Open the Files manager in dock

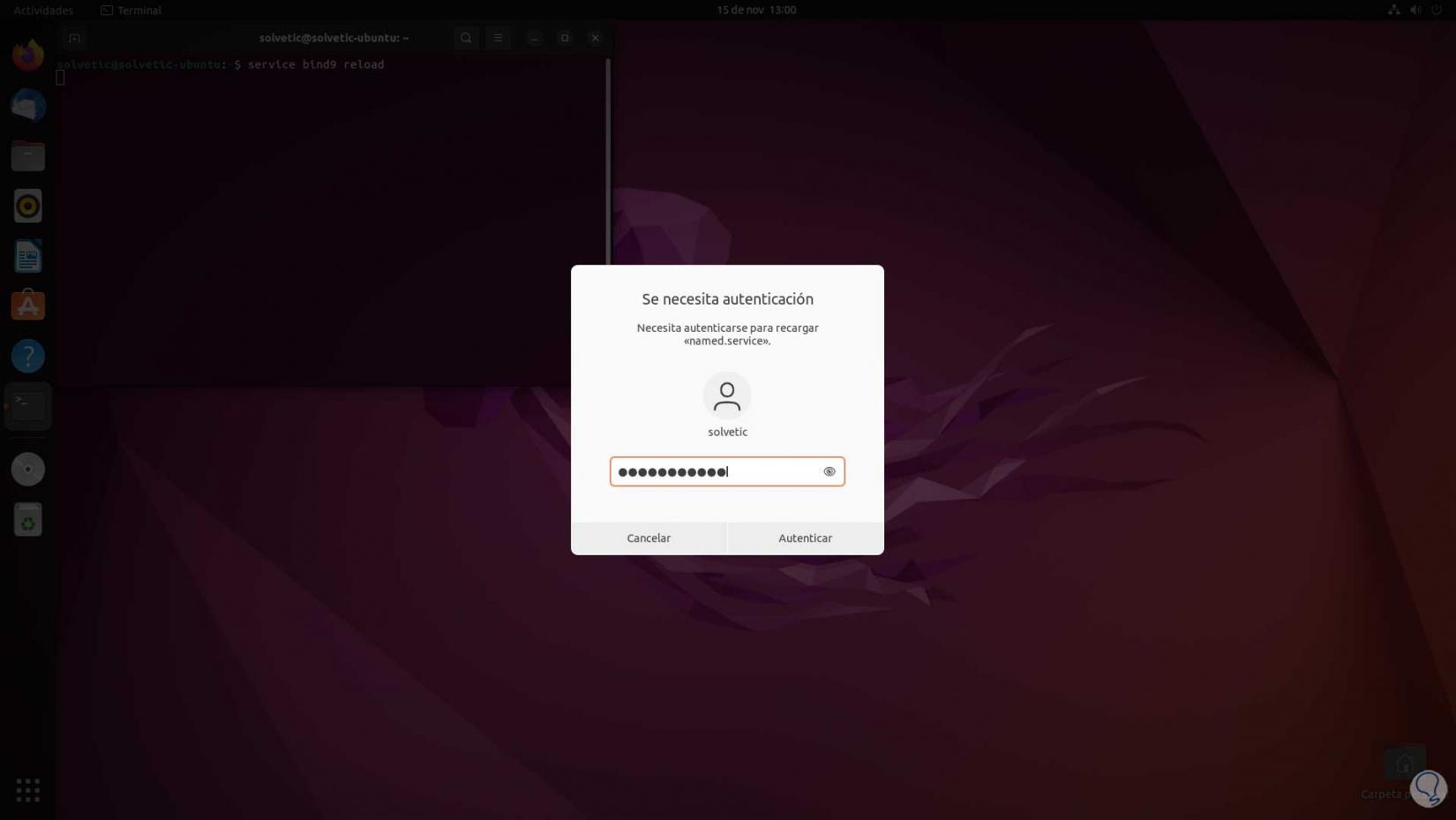28,156
